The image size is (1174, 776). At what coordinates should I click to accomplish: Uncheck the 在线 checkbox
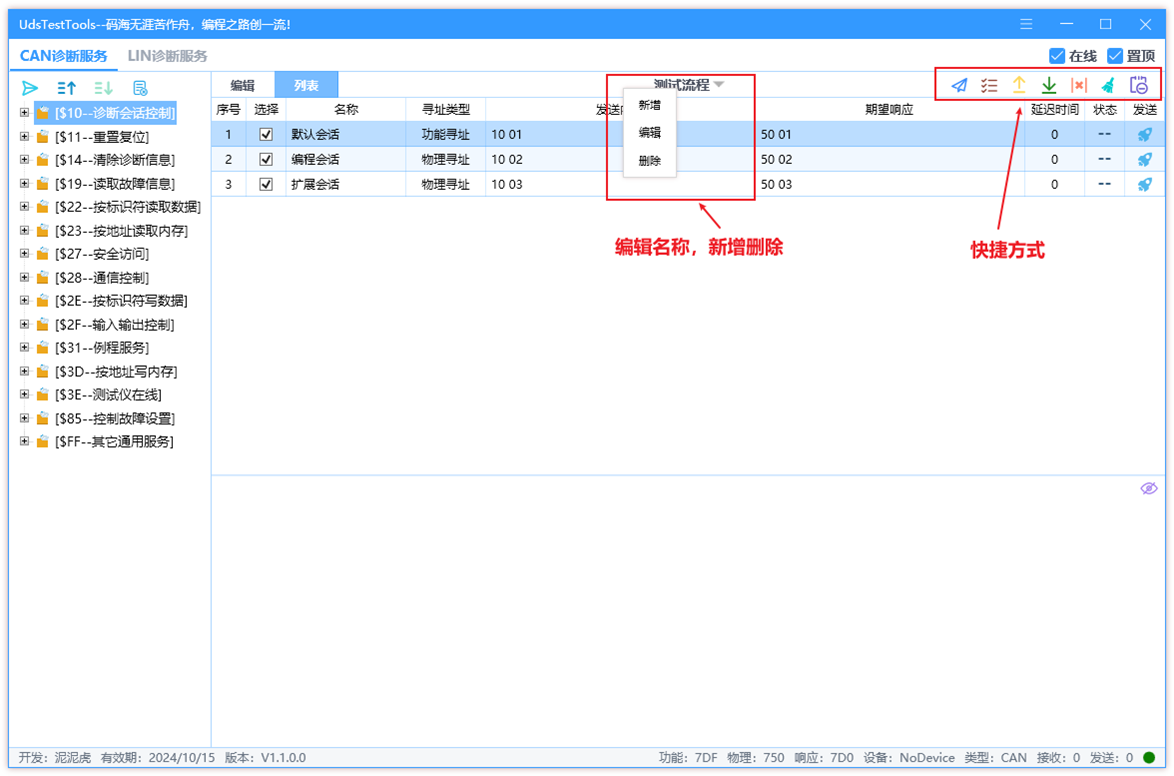click(1057, 56)
